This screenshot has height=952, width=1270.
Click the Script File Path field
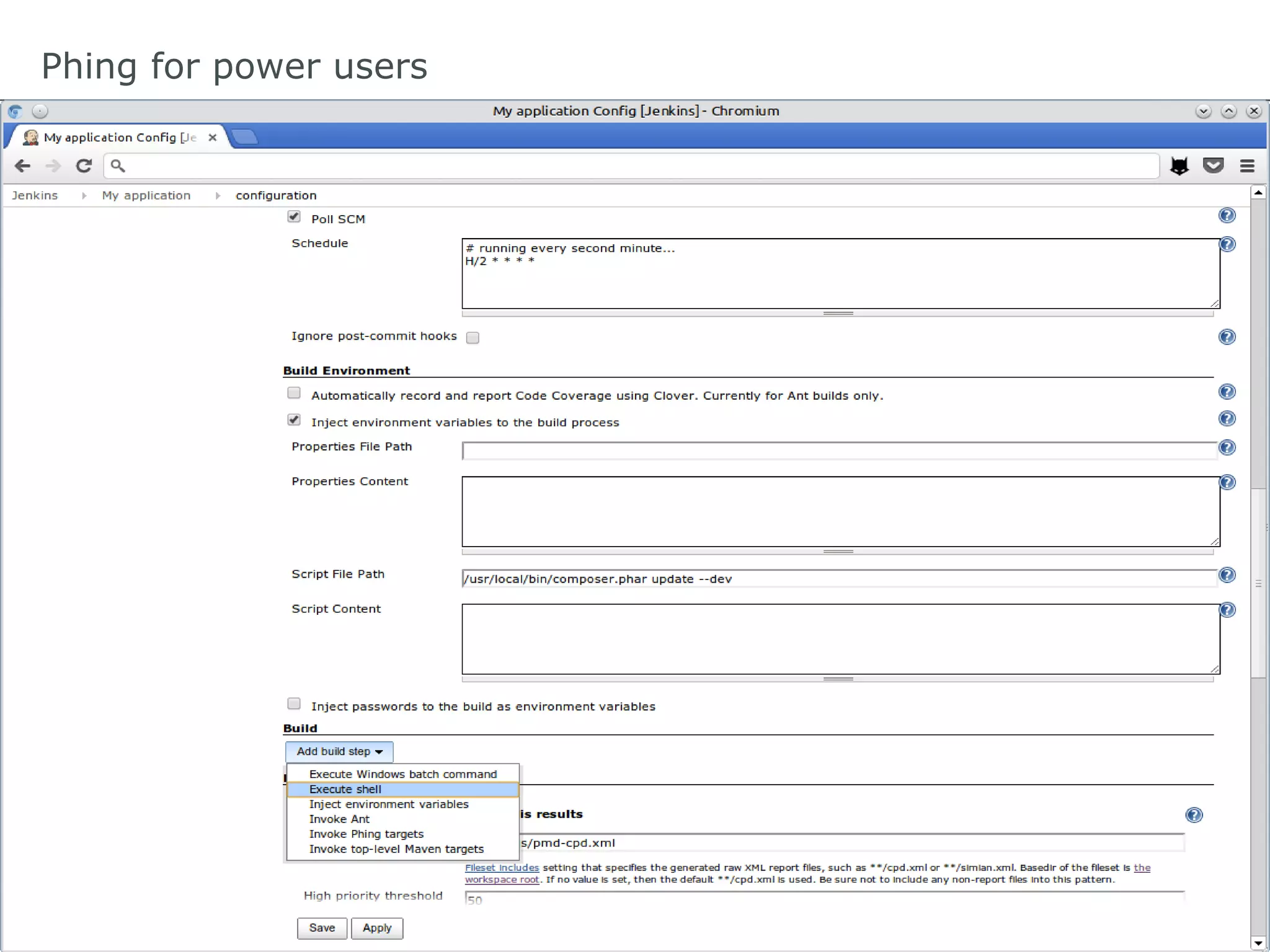click(840, 578)
